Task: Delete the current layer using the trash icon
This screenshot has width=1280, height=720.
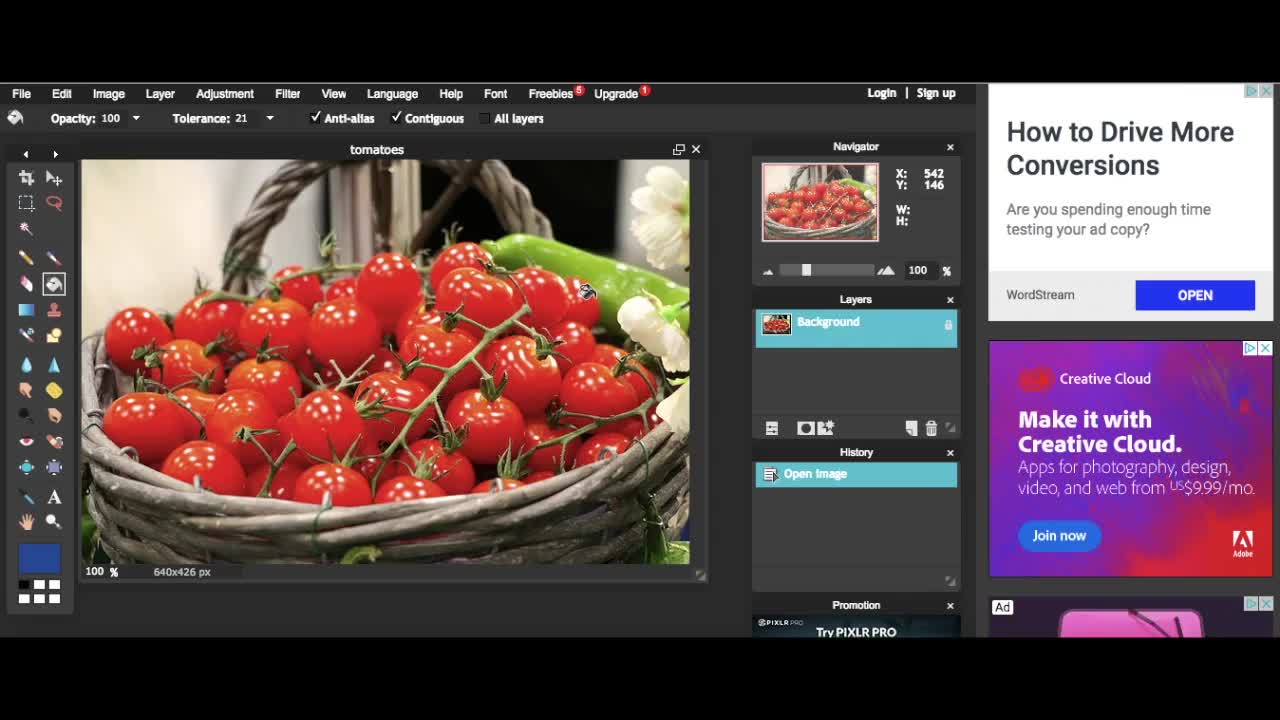Action: click(x=931, y=428)
